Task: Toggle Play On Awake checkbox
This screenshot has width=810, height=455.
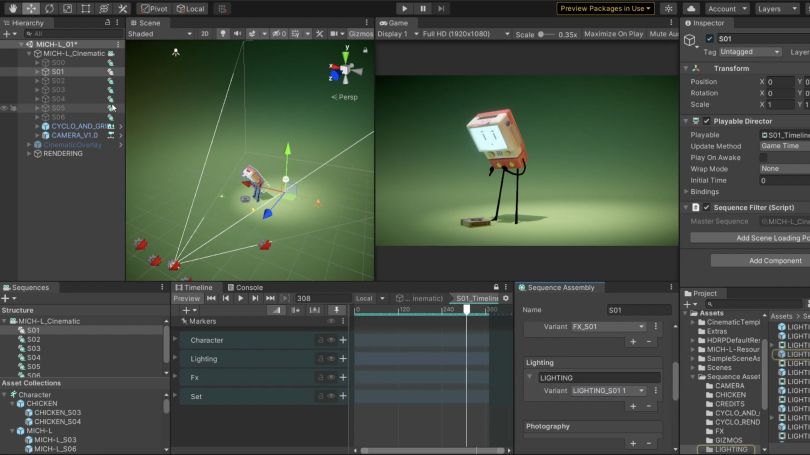Action: (x=763, y=158)
